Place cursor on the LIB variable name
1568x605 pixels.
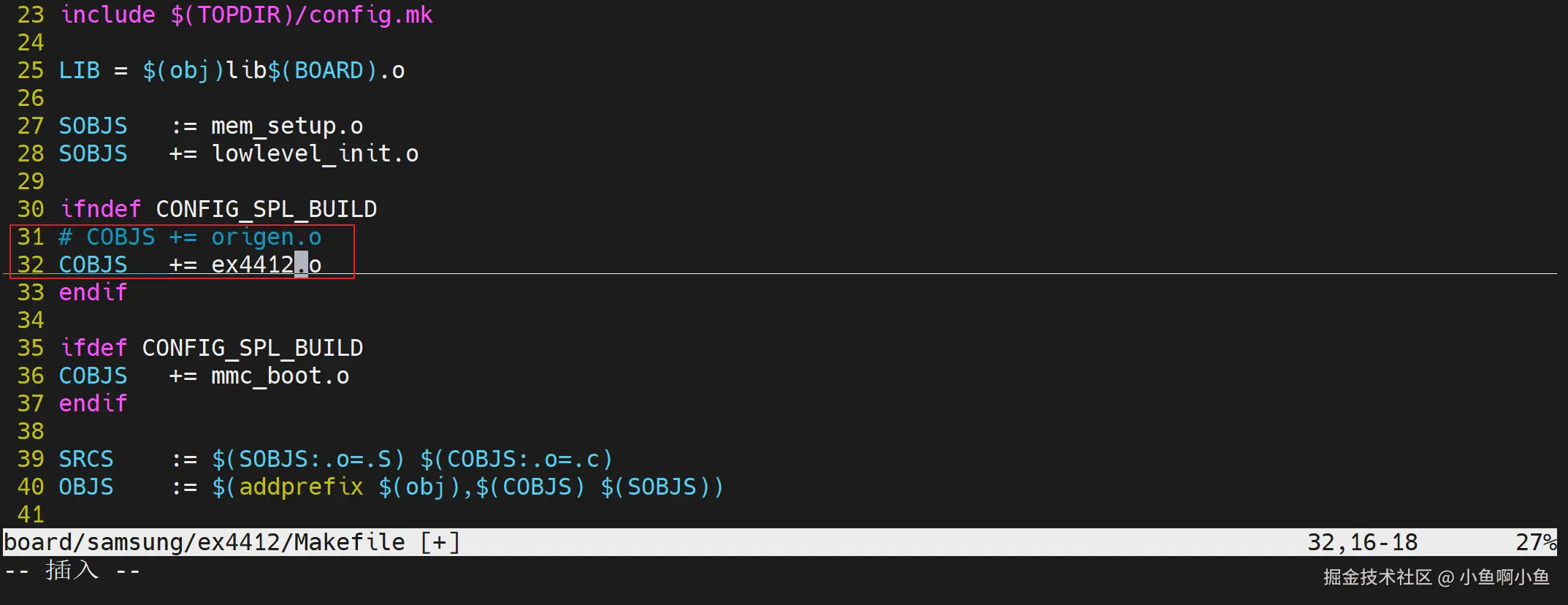click(x=79, y=70)
